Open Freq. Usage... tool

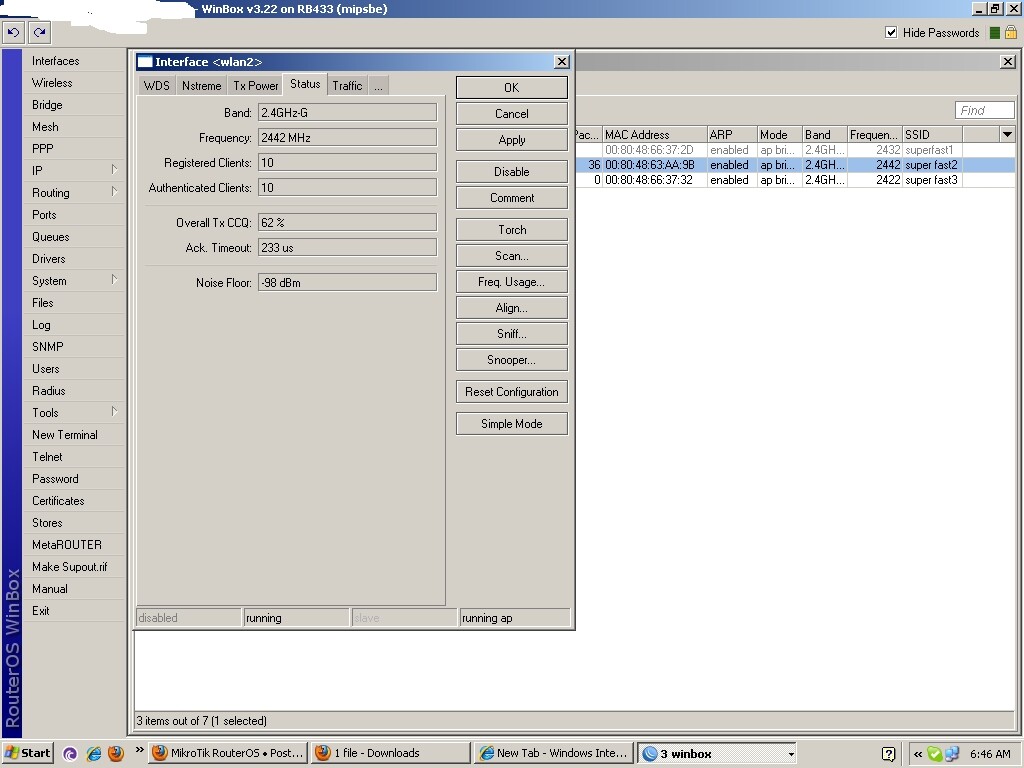point(511,282)
